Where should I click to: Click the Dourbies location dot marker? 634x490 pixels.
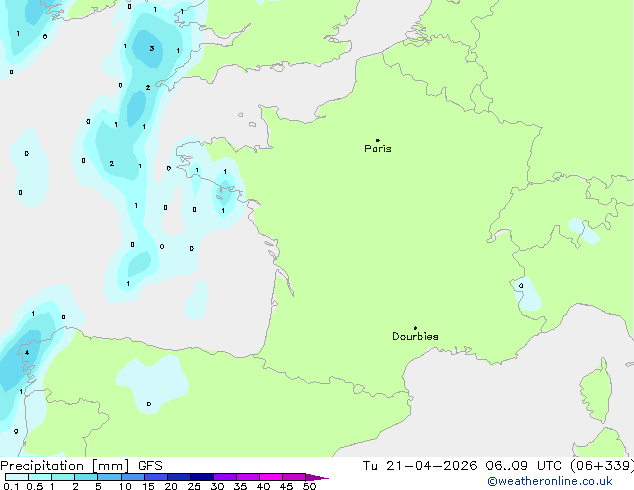(415, 328)
